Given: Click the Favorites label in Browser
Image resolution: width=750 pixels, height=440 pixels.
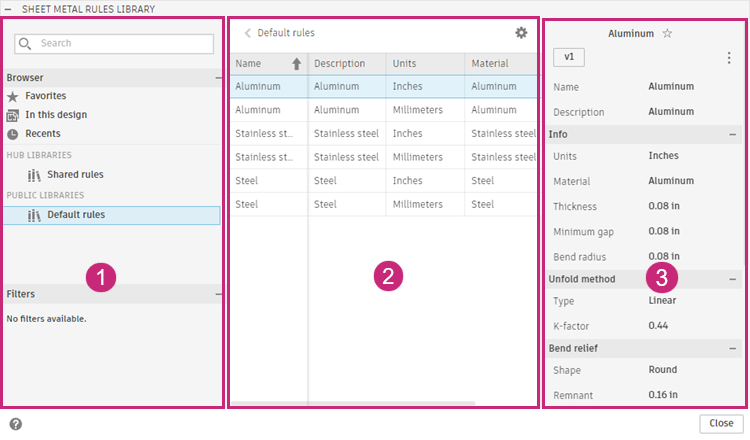Looking at the screenshot, I should click(x=46, y=96).
